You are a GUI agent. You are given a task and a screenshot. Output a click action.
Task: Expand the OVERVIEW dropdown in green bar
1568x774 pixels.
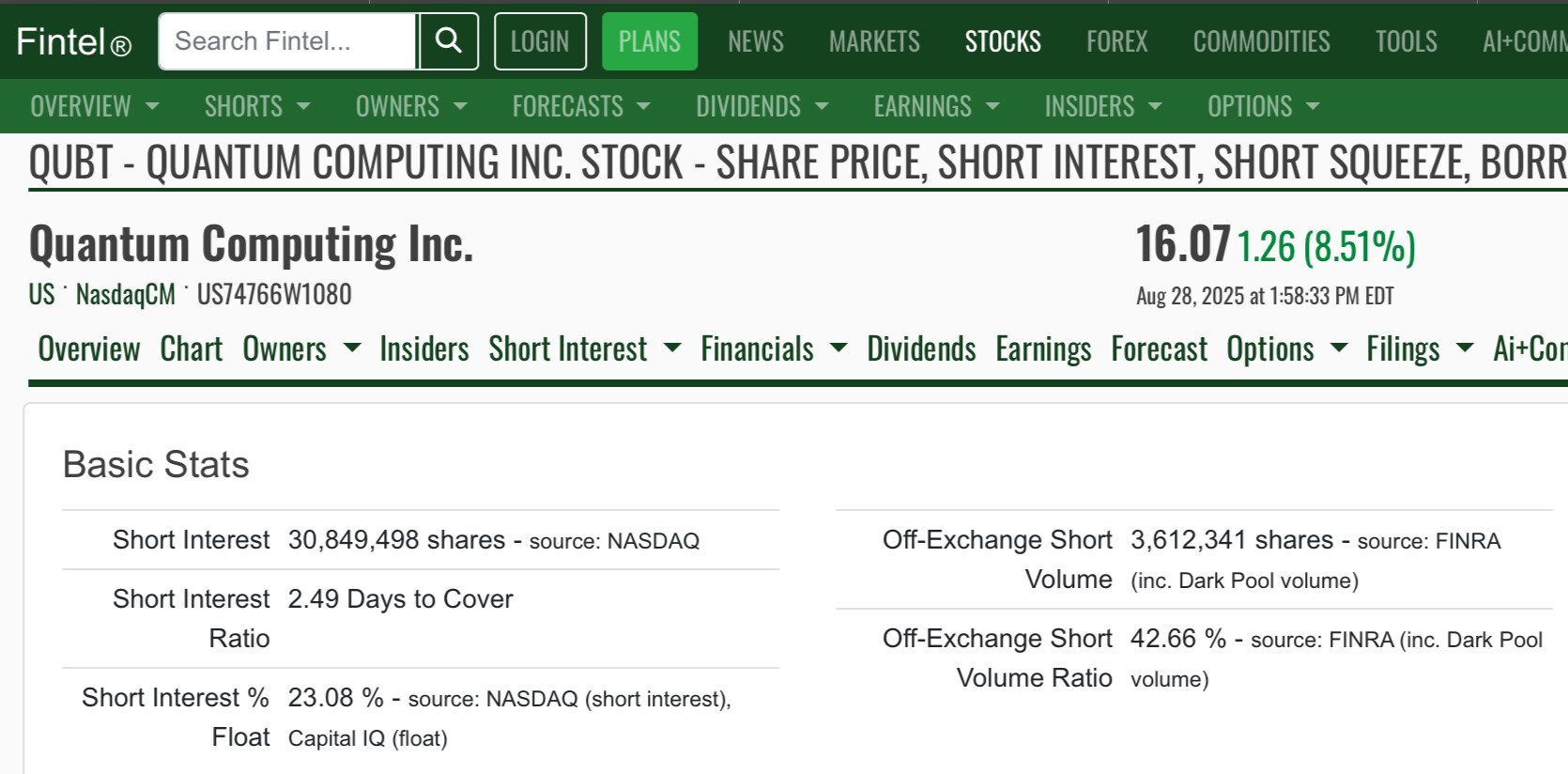point(95,106)
